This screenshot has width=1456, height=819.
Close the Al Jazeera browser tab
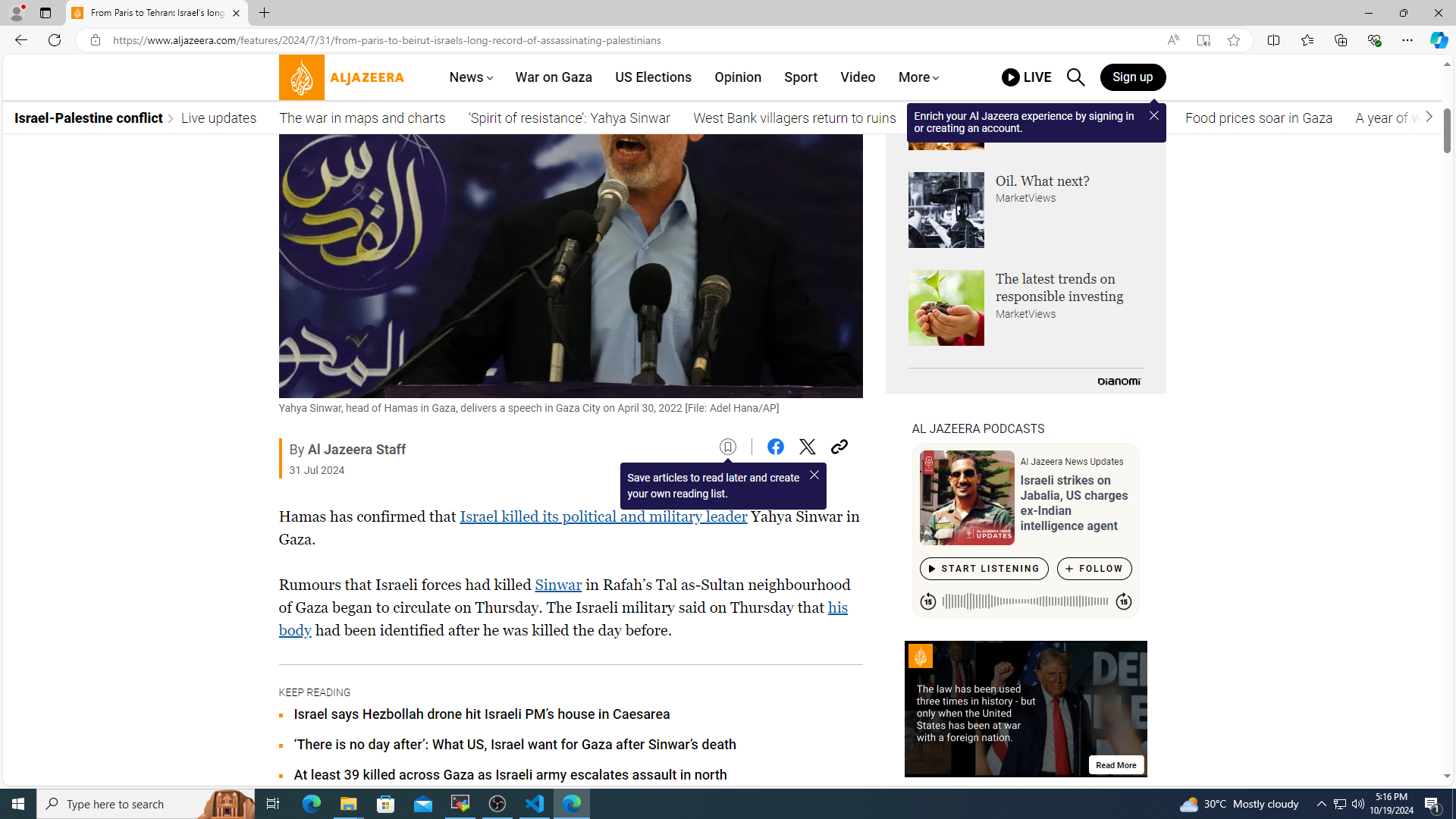(x=236, y=13)
